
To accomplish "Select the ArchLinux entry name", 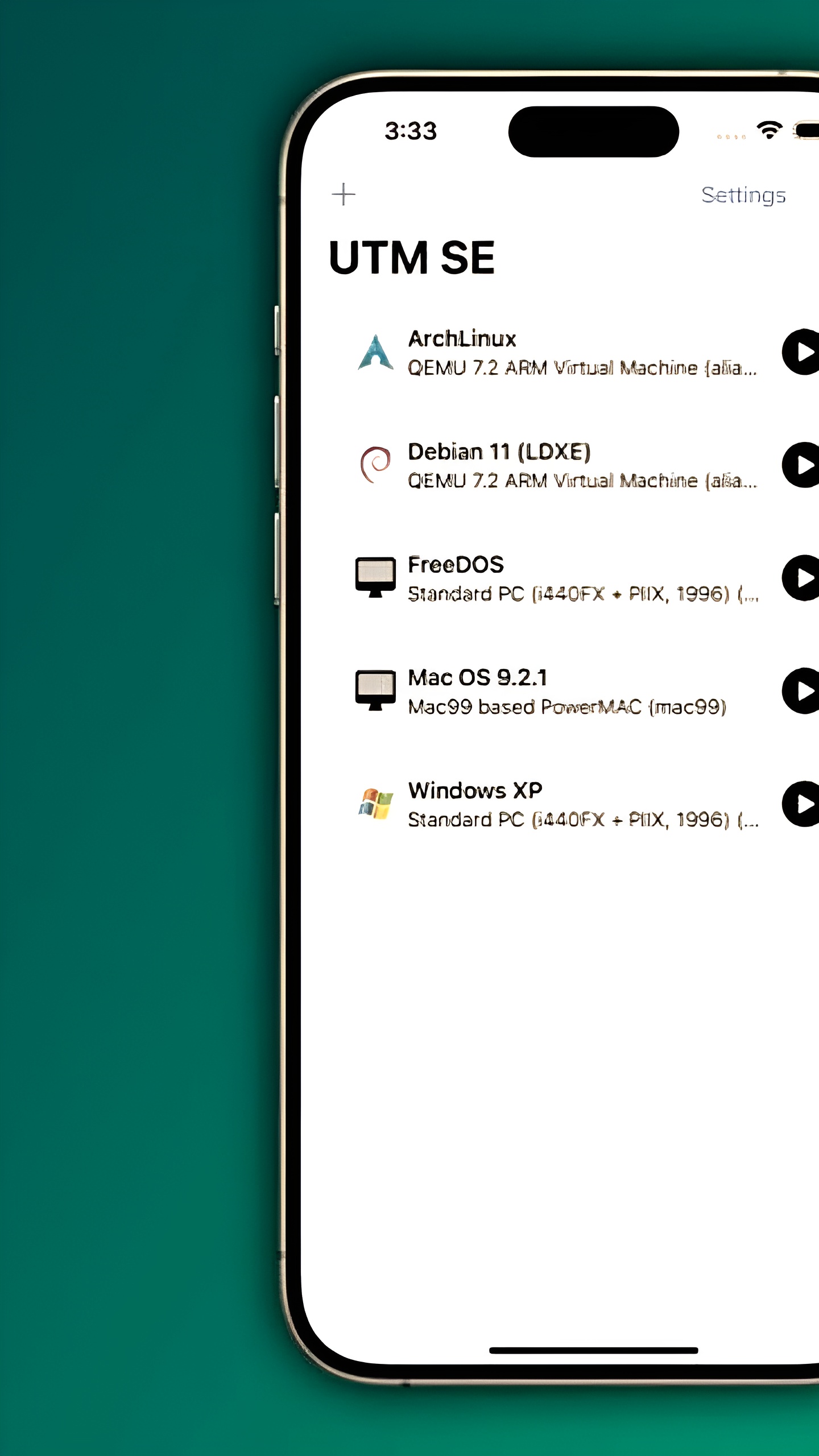I will pyautogui.click(x=462, y=339).
